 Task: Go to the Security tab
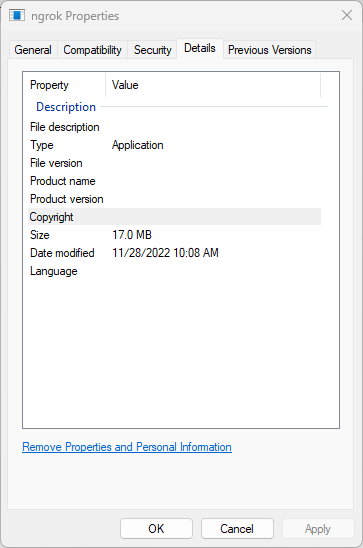[153, 50]
